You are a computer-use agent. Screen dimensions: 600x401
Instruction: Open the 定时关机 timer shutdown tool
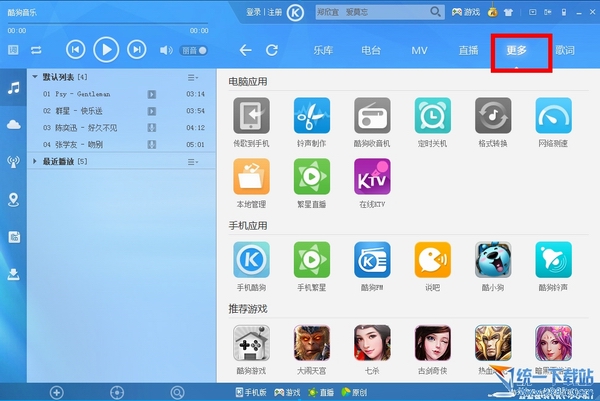point(433,116)
